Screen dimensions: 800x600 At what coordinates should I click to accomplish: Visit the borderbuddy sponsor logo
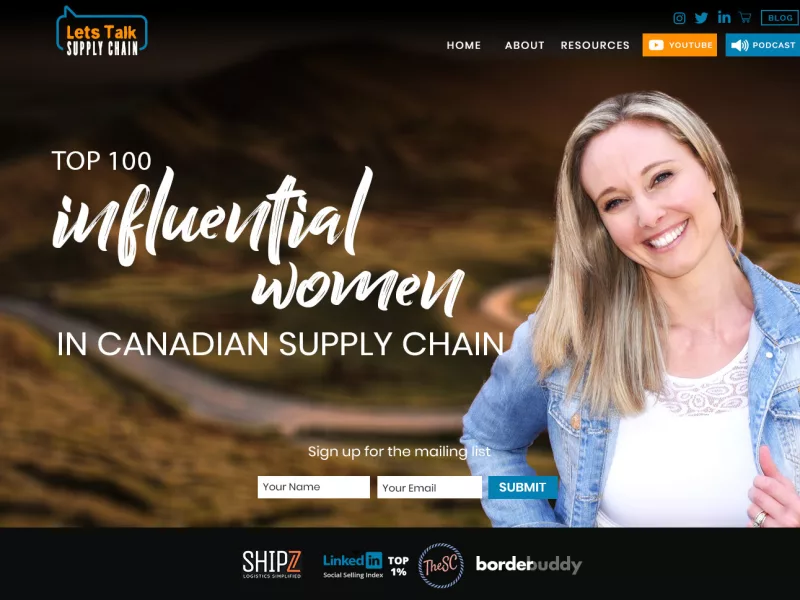[x=529, y=565]
